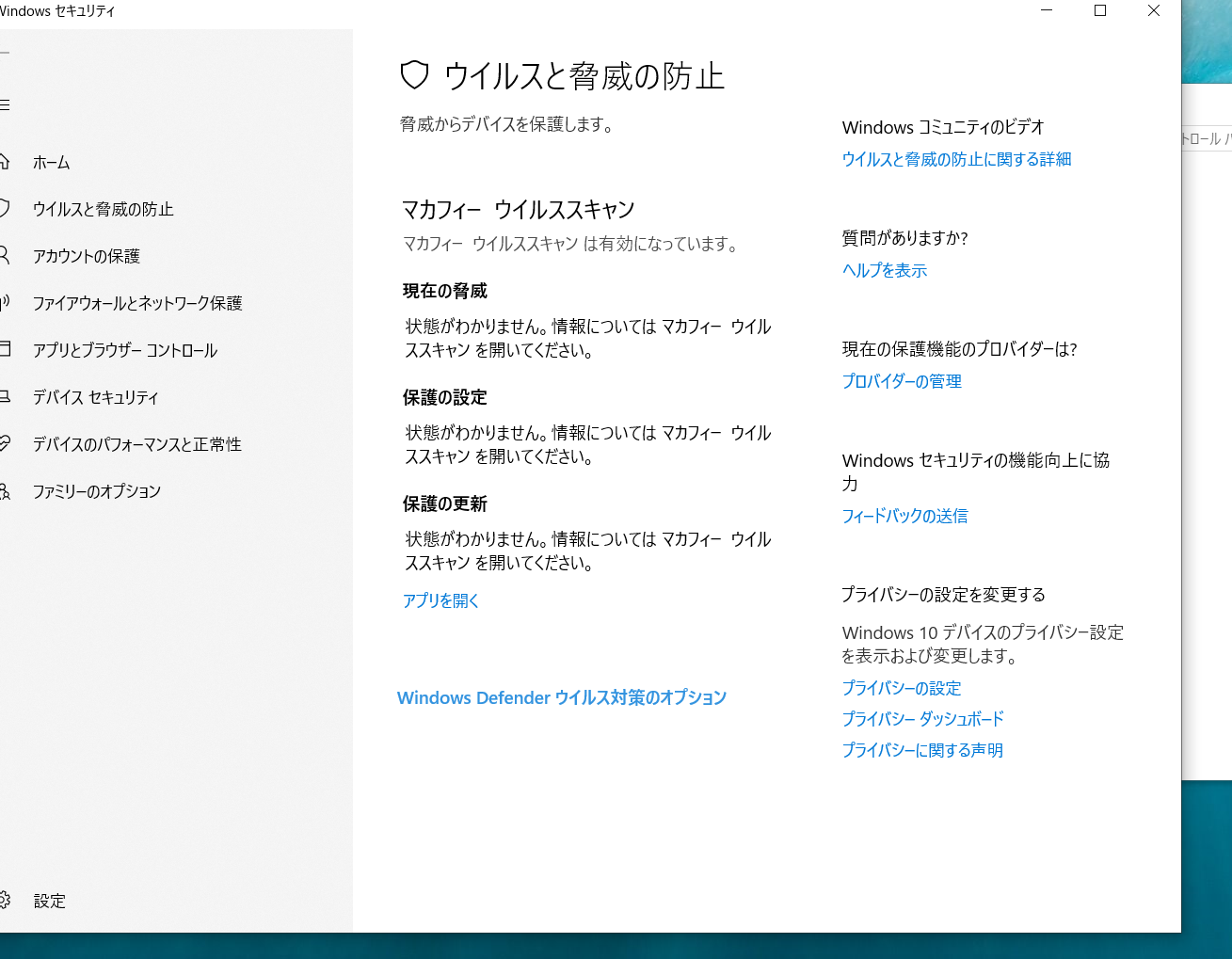Select ウイルスと脅威の防止 in the sidebar
Viewport: 1232px width, 959px height.
(104, 209)
